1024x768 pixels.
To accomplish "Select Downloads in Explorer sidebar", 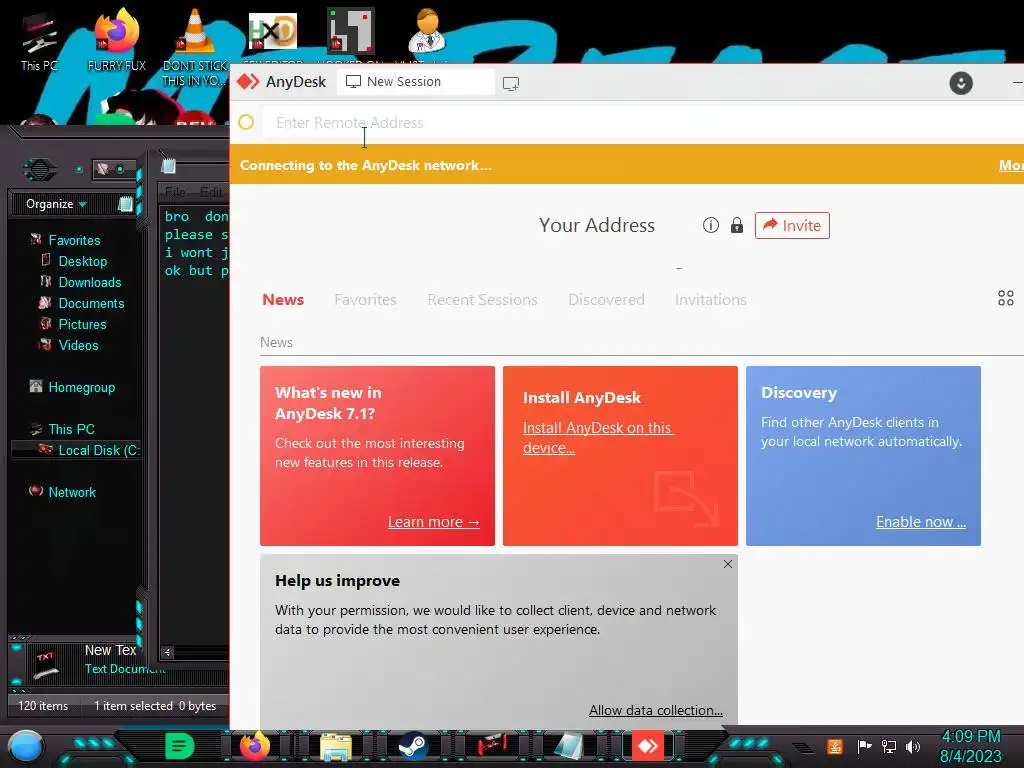I will click(x=89, y=282).
